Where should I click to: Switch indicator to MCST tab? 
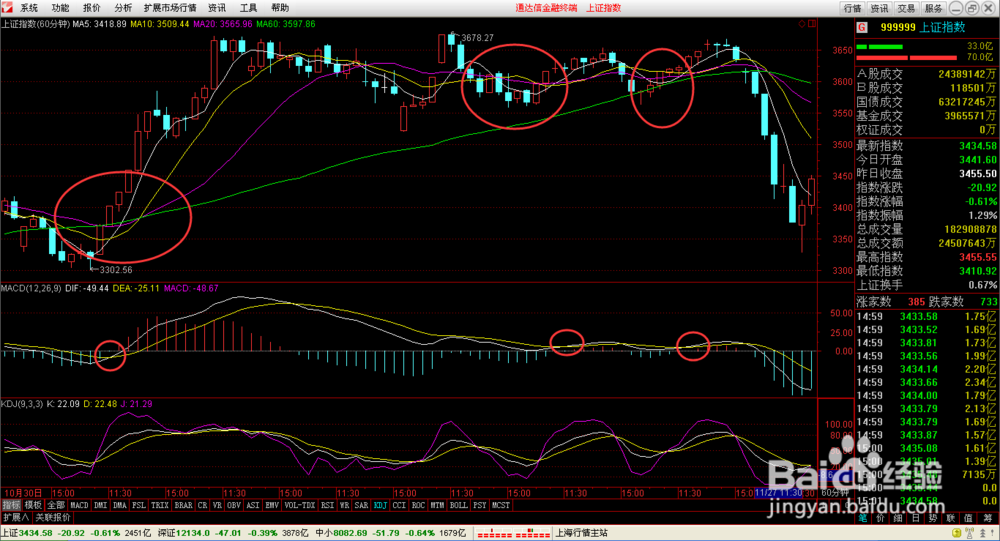click(x=501, y=505)
